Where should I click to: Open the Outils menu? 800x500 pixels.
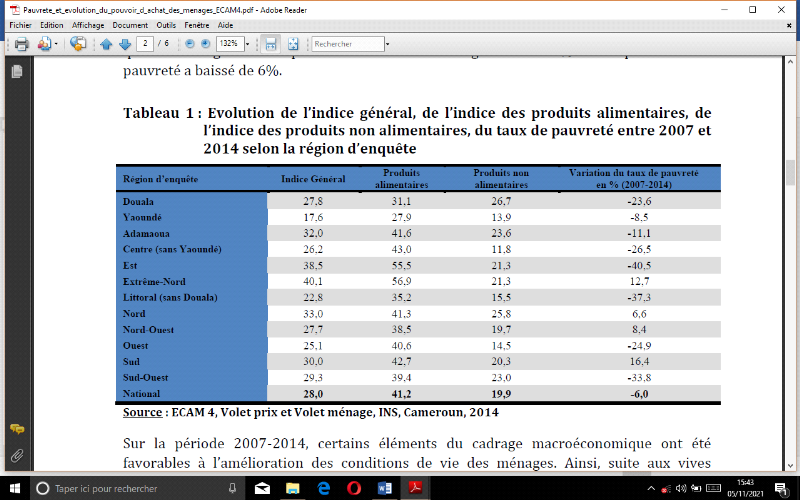tap(166, 25)
